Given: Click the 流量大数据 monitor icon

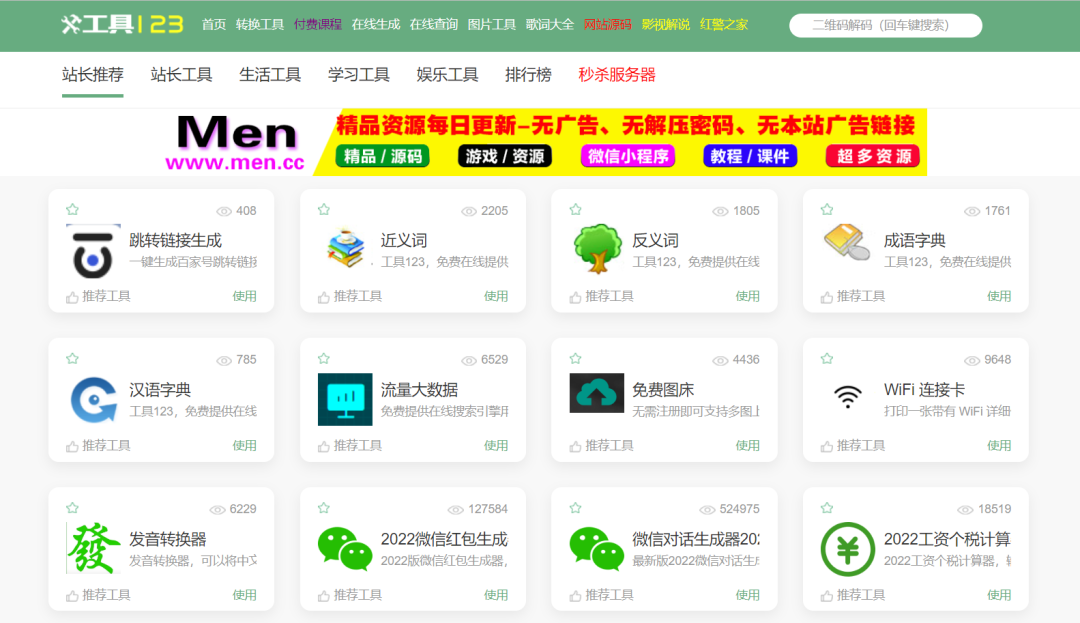Looking at the screenshot, I should point(344,396).
